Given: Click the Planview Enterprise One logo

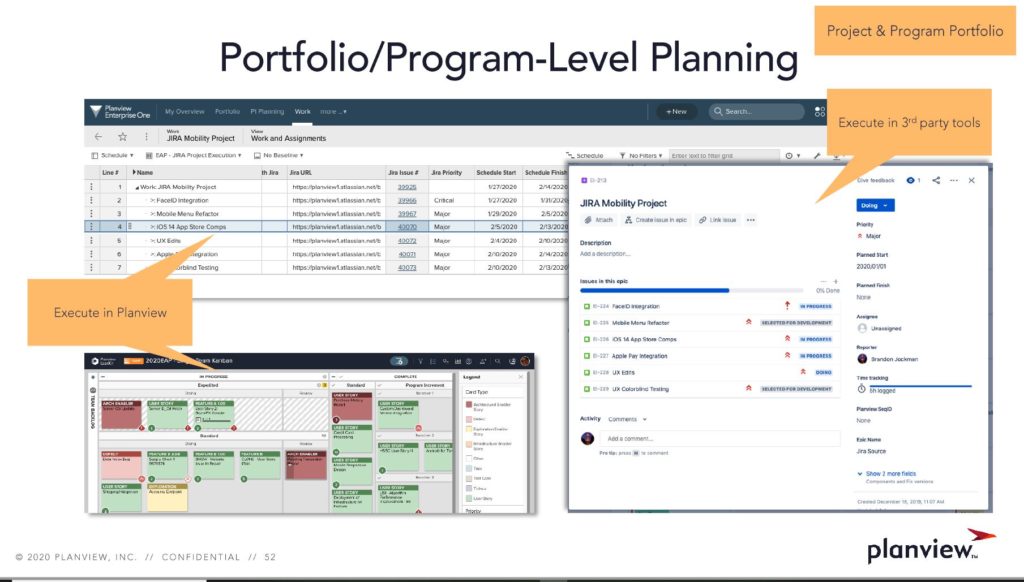Looking at the screenshot, I should 121,112.
